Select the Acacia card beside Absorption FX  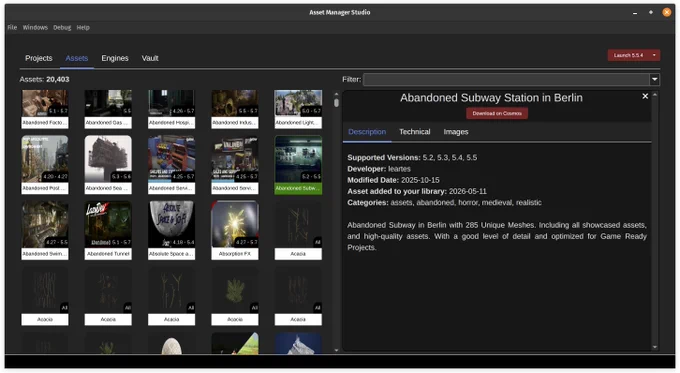pyautogui.click(x=298, y=230)
